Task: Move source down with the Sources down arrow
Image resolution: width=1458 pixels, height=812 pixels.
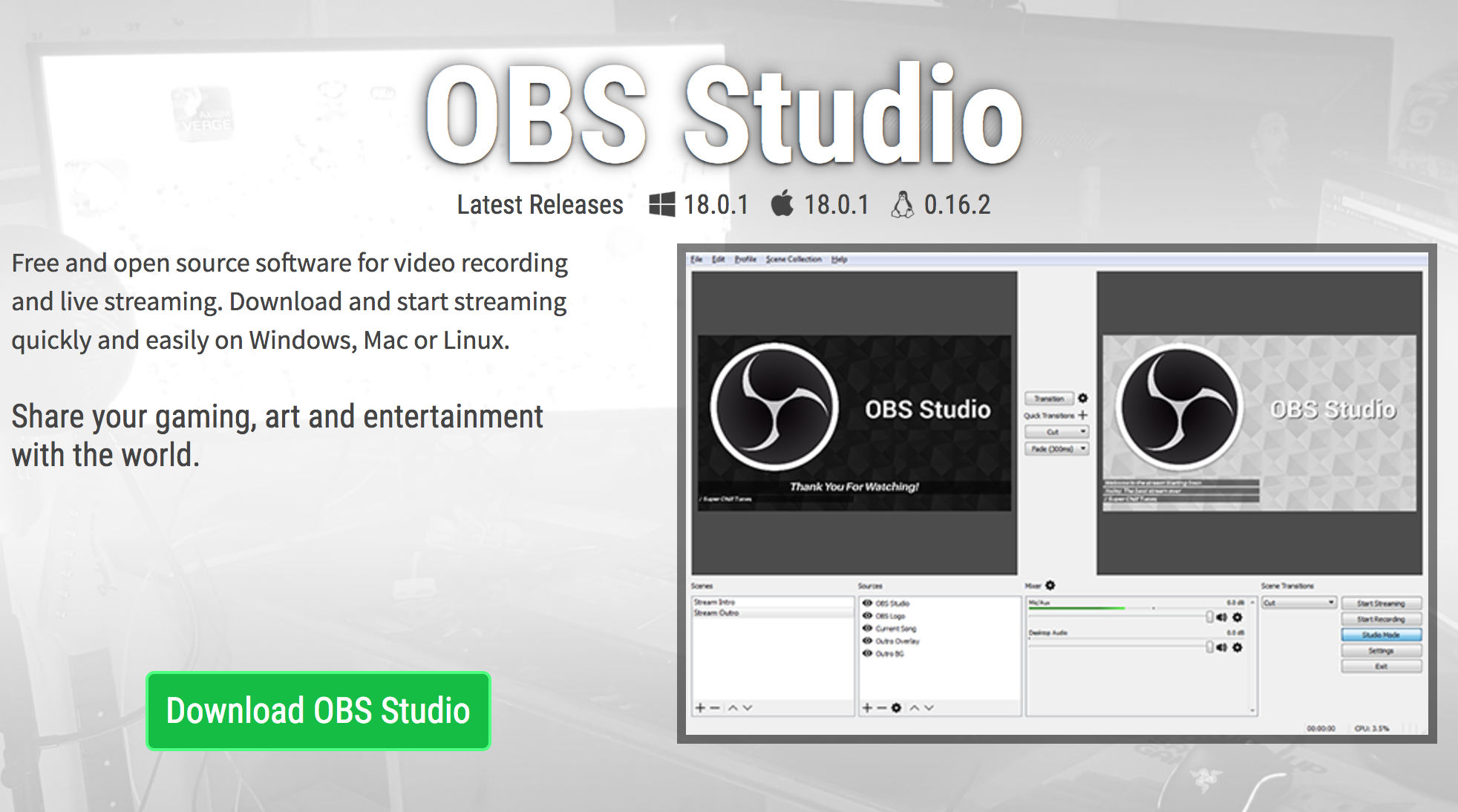Action: (929, 708)
